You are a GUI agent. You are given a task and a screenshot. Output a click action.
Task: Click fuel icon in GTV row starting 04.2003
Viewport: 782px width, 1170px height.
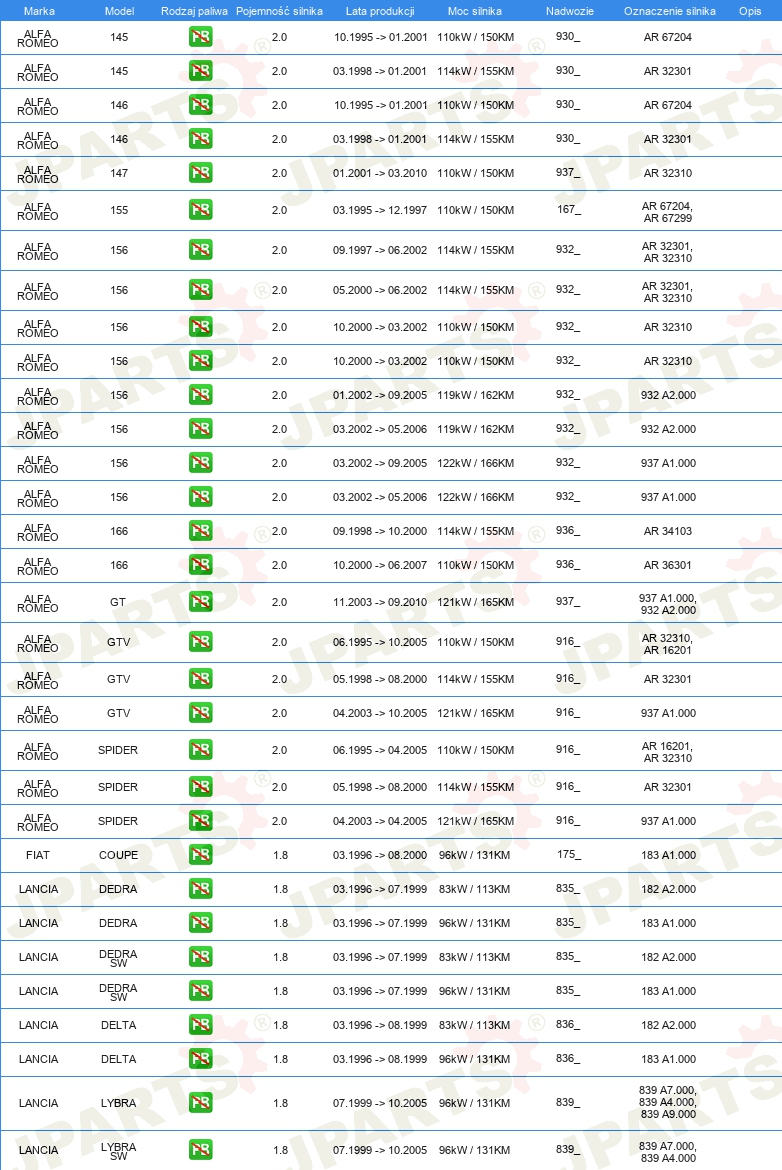[x=201, y=713]
